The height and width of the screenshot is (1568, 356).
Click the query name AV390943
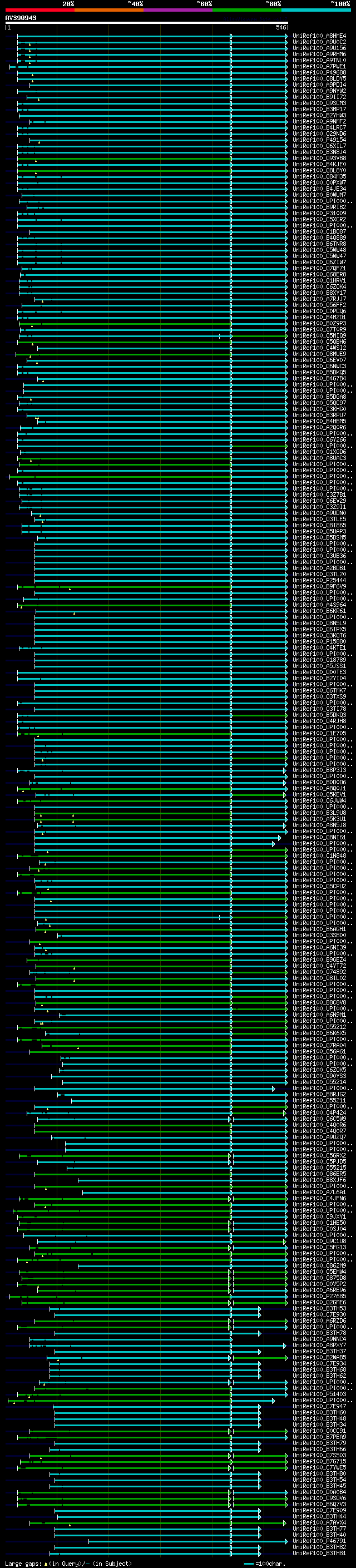[21, 18]
